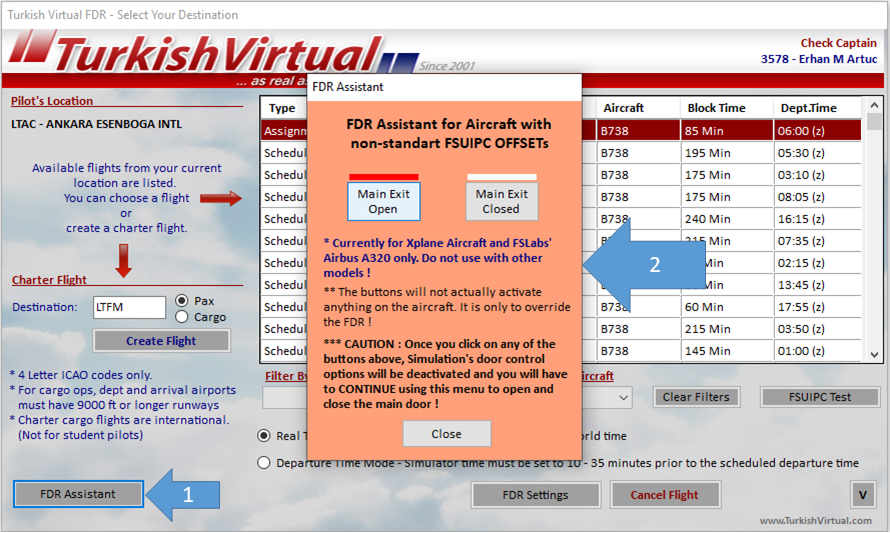Open FDR Settings
Screen dimensions: 890x533
[535, 495]
